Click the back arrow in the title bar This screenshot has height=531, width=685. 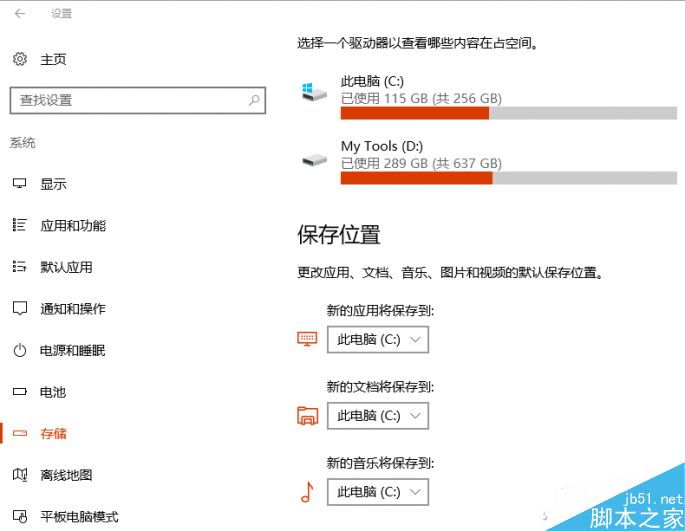[x=20, y=14]
